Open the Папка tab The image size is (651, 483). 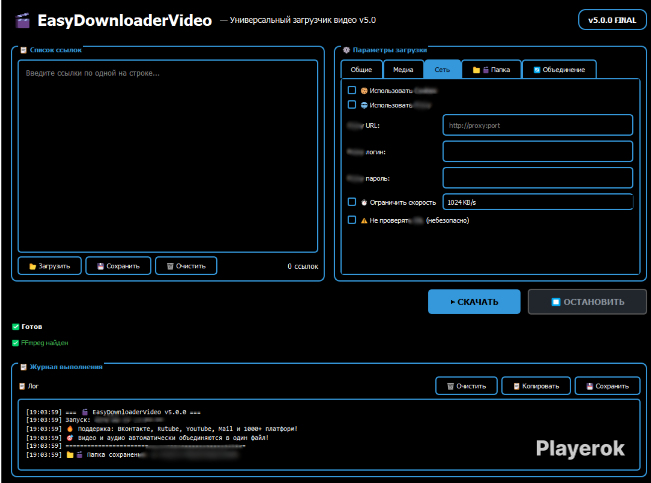click(x=492, y=69)
